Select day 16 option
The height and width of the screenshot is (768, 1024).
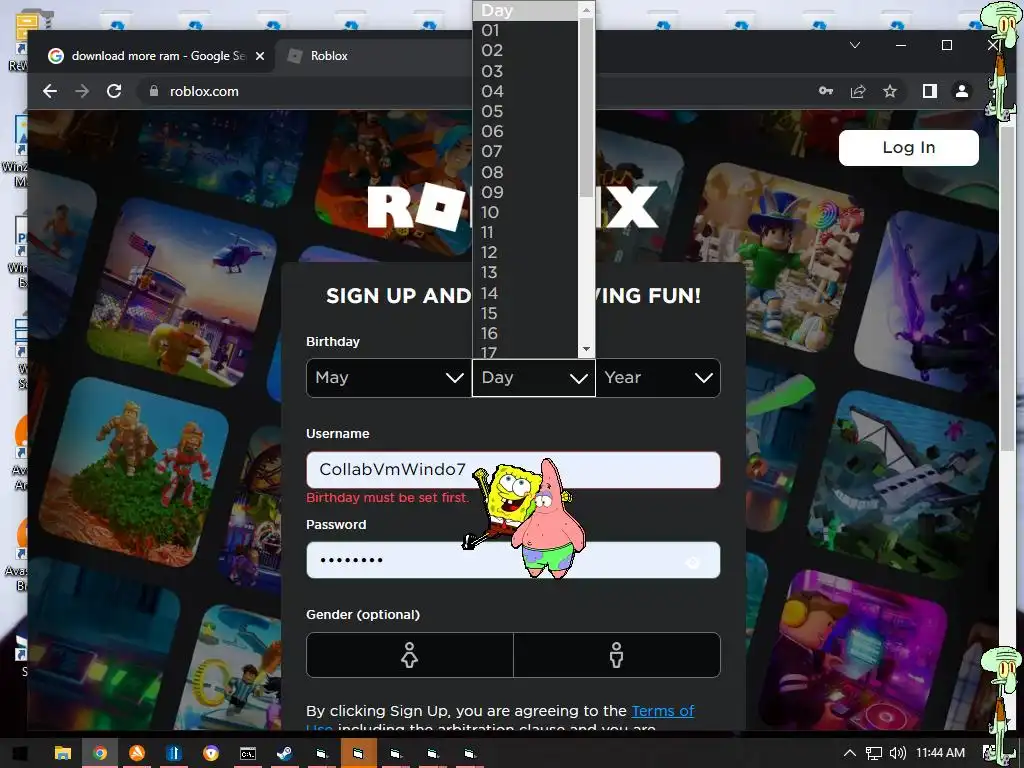tap(526, 334)
